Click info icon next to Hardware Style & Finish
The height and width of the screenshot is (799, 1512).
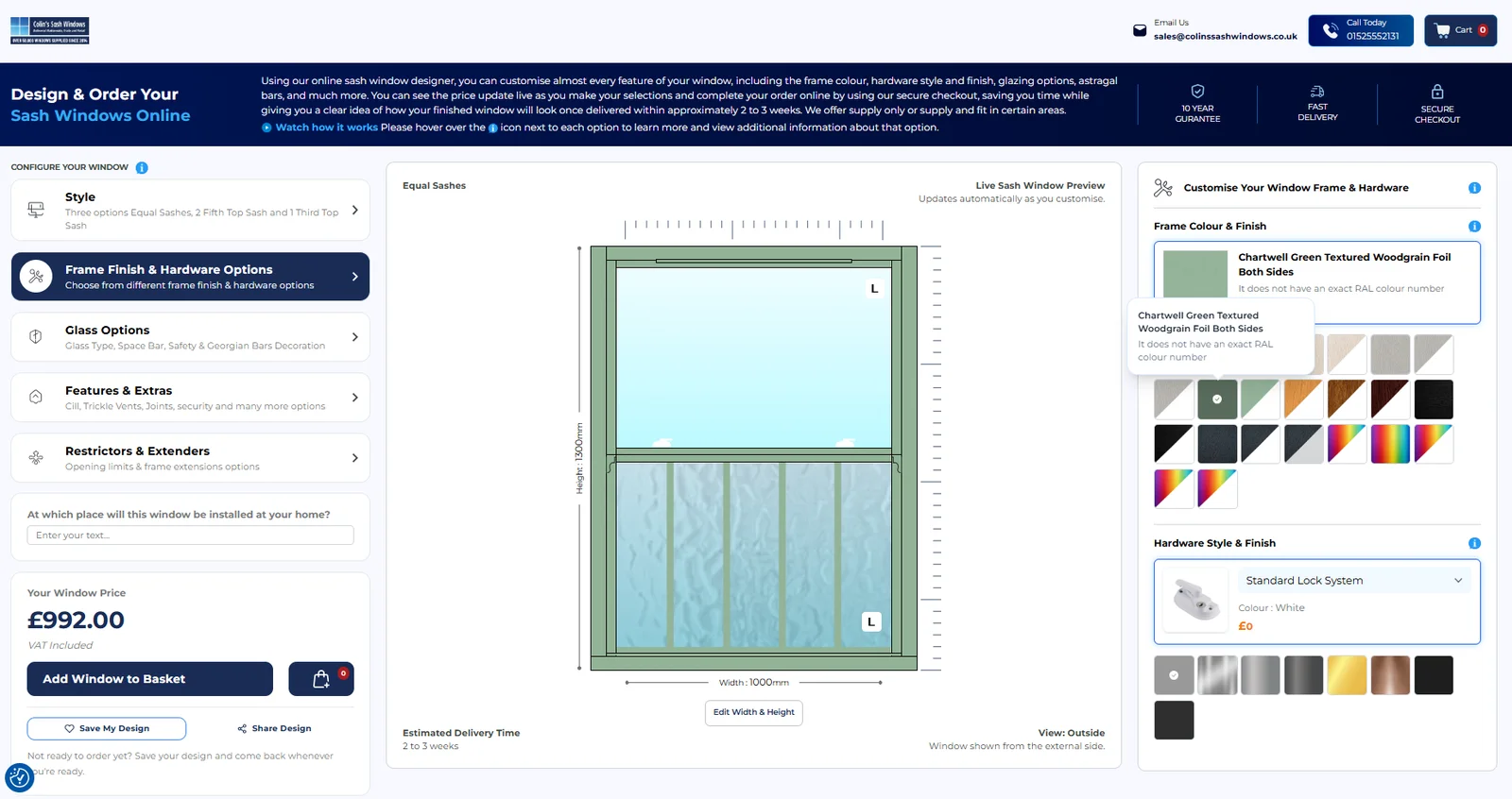[x=1474, y=543]
